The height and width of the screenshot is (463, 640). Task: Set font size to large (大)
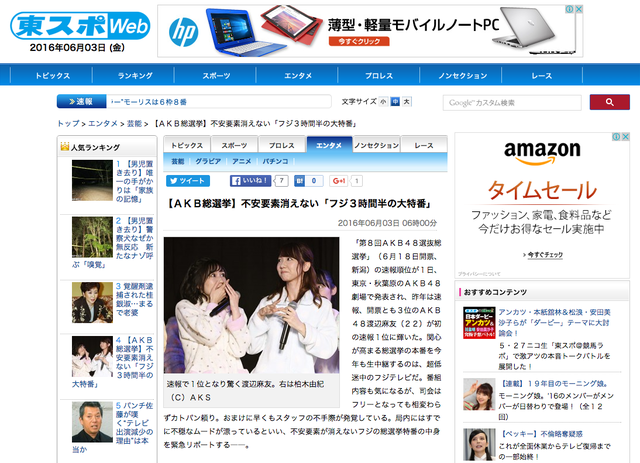click(x=407, y=102)
